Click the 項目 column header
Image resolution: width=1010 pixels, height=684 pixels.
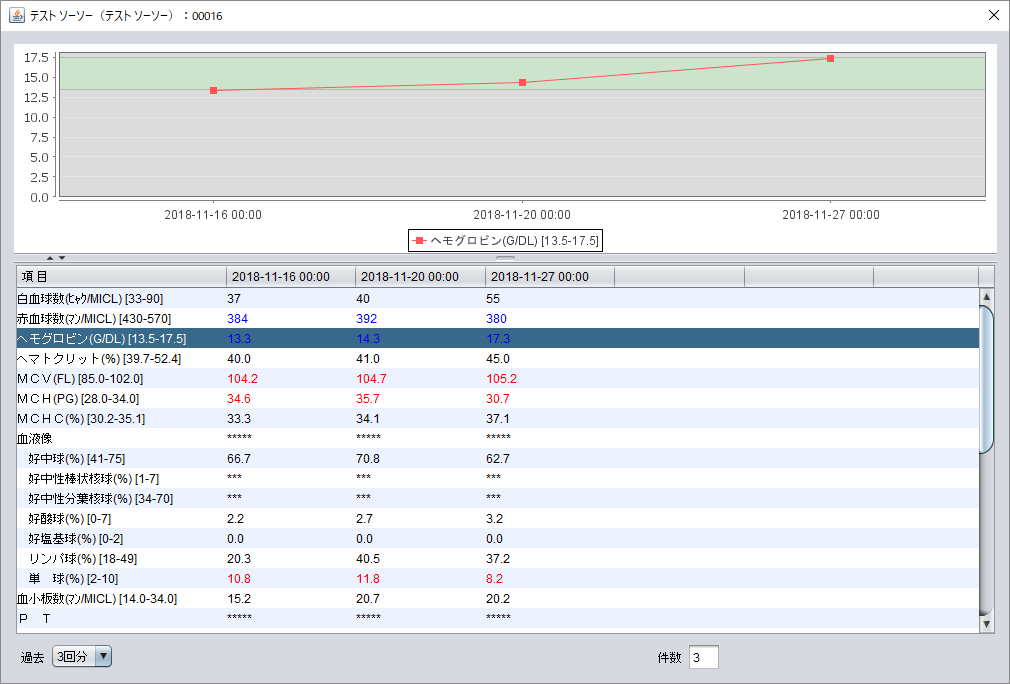coord(120,276)
